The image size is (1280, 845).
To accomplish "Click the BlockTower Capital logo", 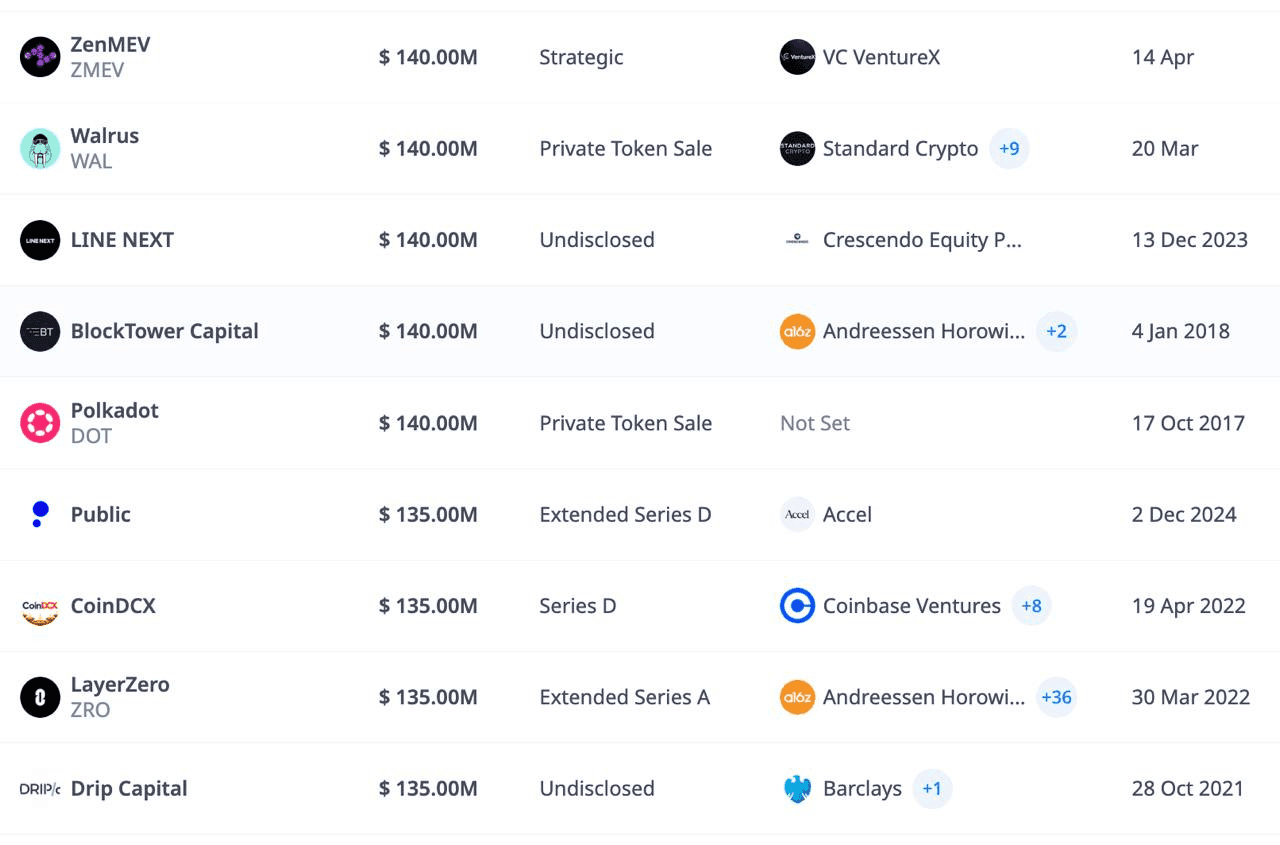I will [40, 331].
